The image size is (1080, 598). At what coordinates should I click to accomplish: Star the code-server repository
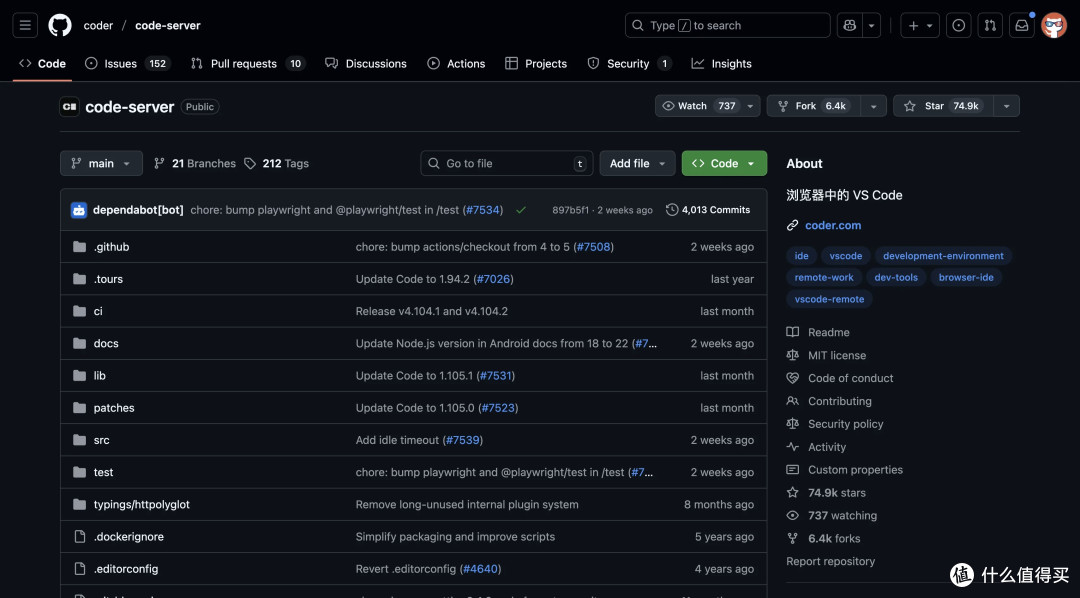[943, 106]
